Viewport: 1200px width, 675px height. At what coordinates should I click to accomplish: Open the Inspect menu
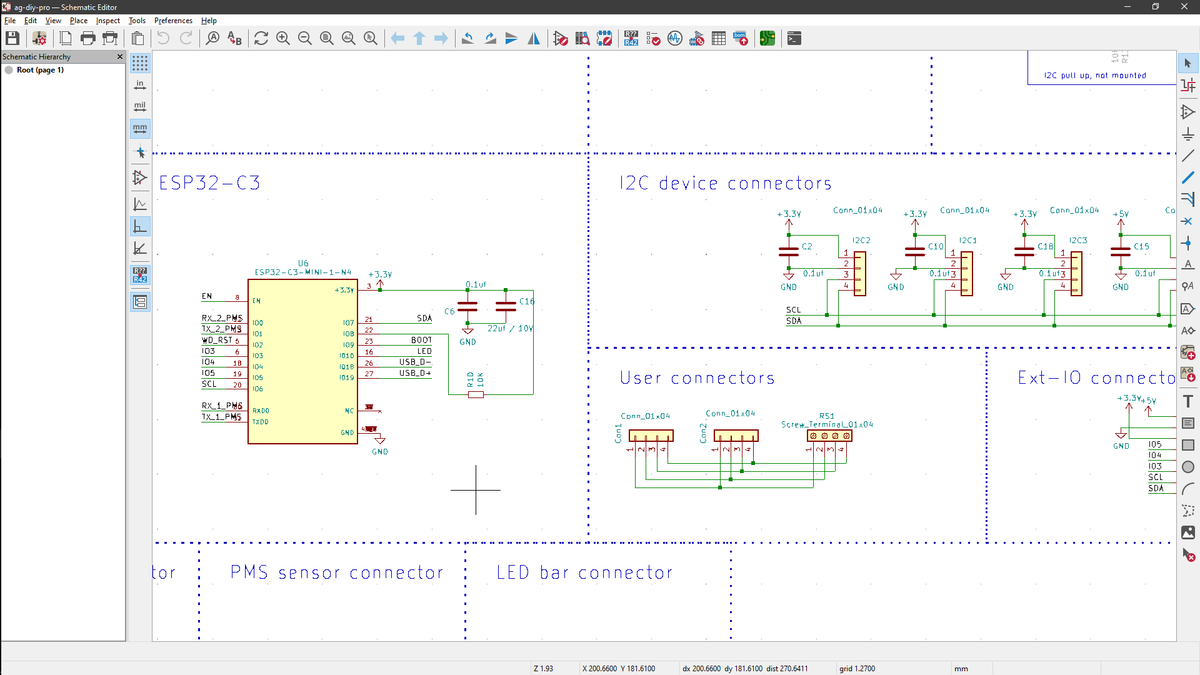click(108, 20)
